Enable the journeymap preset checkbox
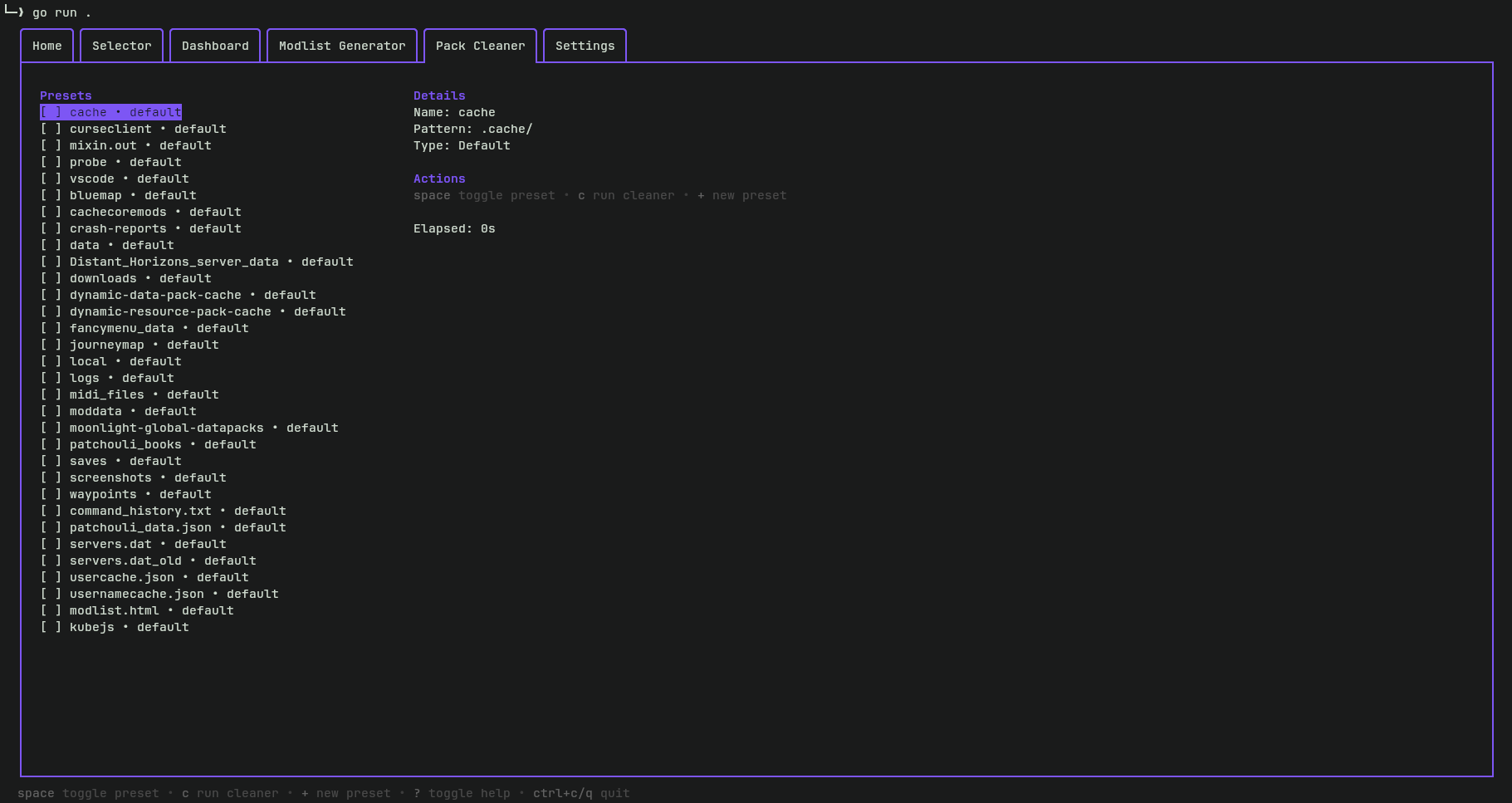This screenshot has height=803, width=1512. click(x=51, y=345)
